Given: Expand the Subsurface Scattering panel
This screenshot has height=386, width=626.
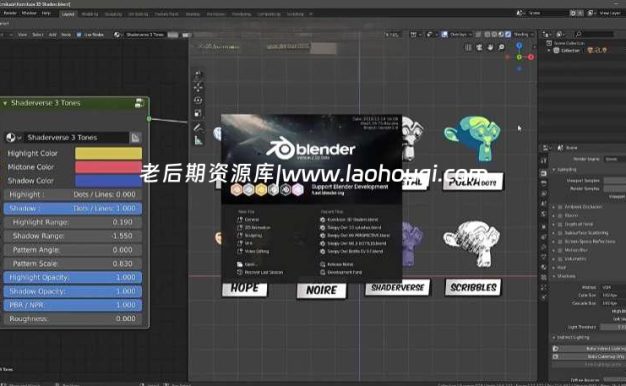Looking at the screenshot, I should [554, 233].
